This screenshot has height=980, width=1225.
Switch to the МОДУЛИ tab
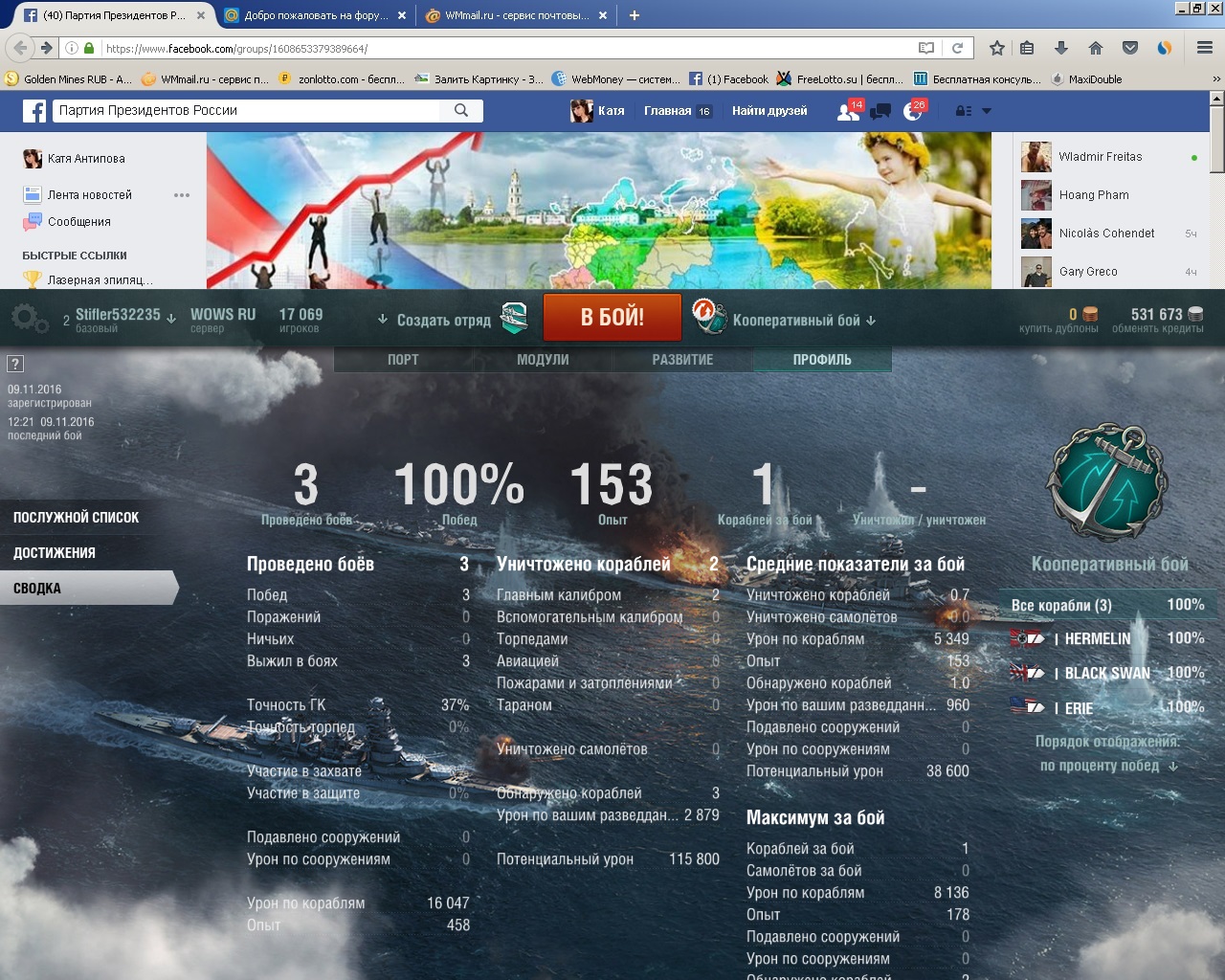coord(543,360)
